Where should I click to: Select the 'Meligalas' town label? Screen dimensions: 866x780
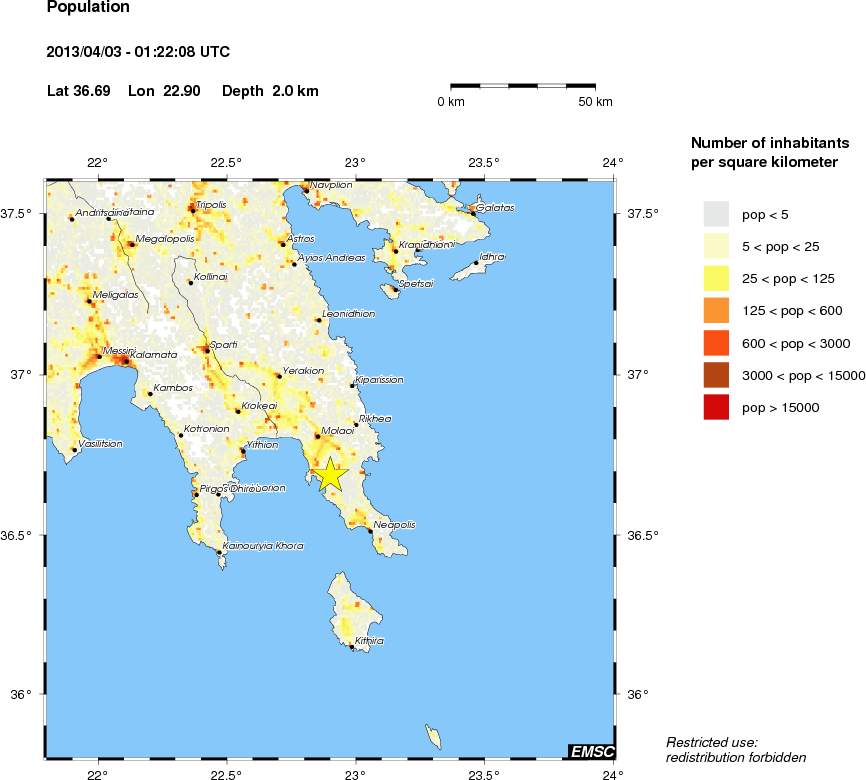pyautogui.click(x=115, y=295)
